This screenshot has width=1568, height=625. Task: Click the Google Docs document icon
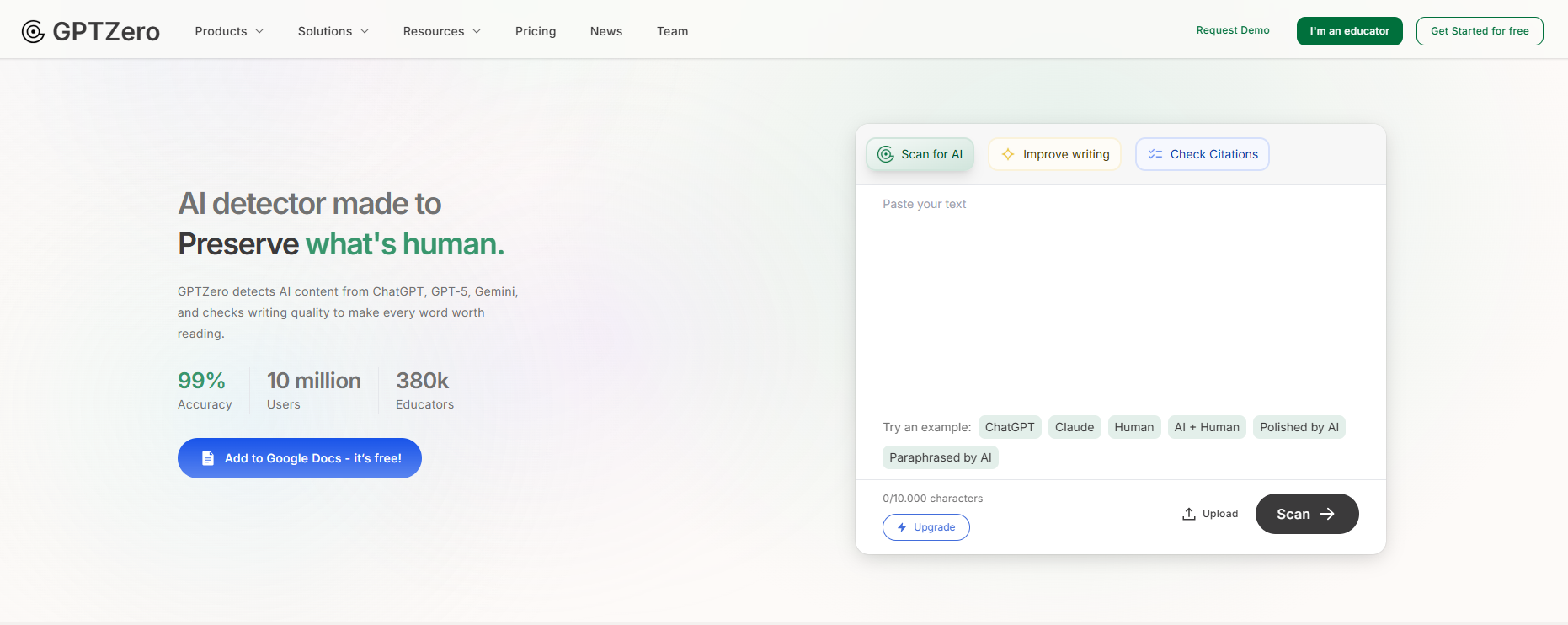pyautogui.click(x=208, y=458)
